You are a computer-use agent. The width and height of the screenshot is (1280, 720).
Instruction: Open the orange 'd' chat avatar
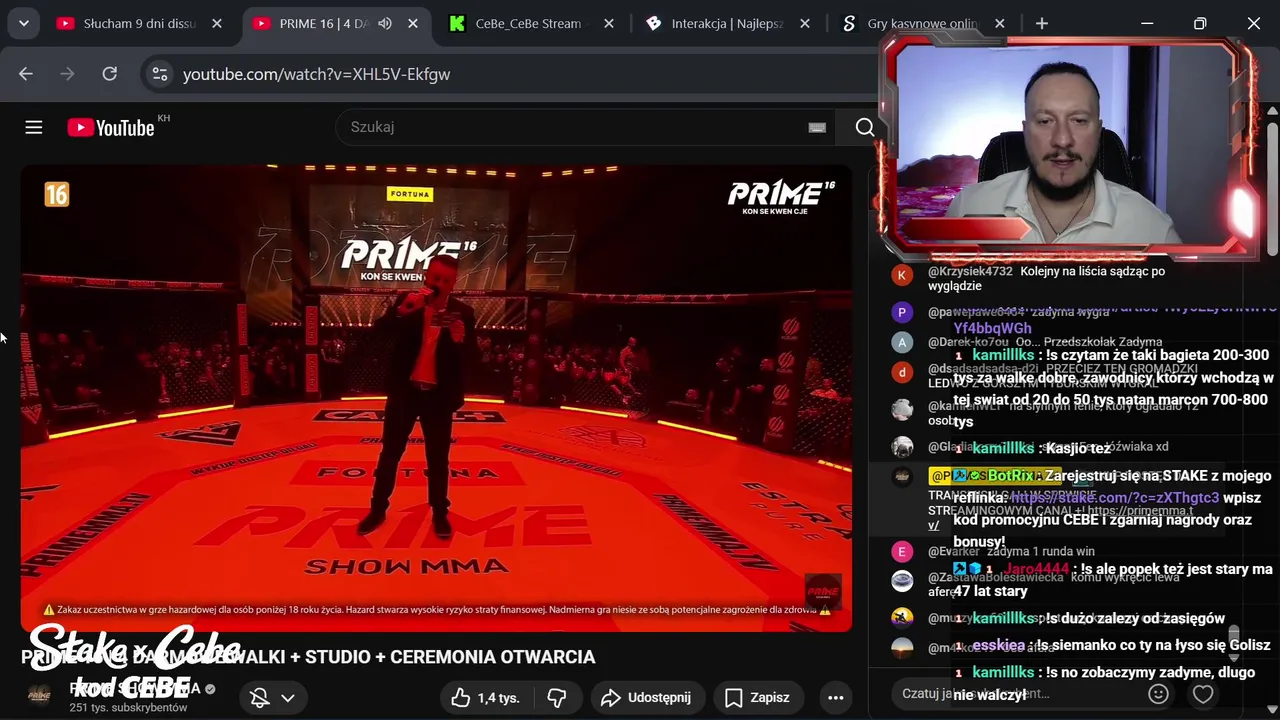[902, 372]
